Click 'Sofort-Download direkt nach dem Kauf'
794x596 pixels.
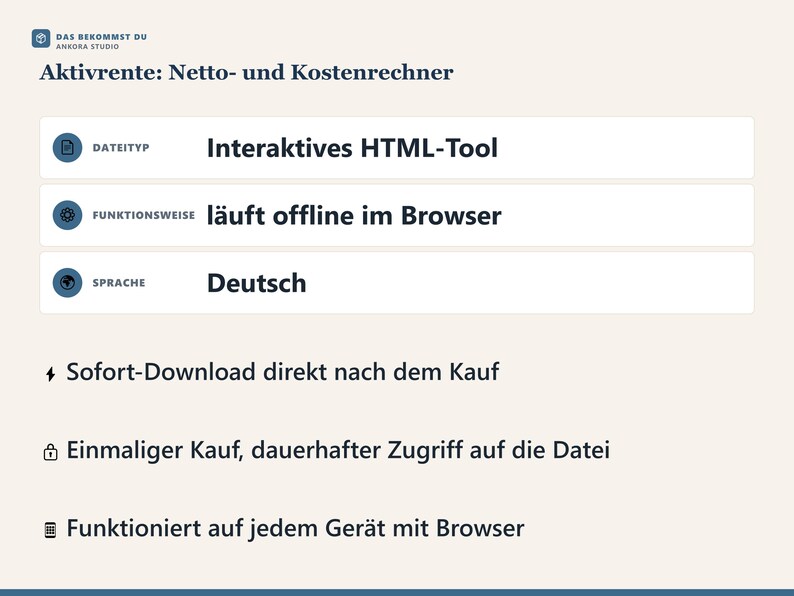pyautogui.click(x=283, y=372)
